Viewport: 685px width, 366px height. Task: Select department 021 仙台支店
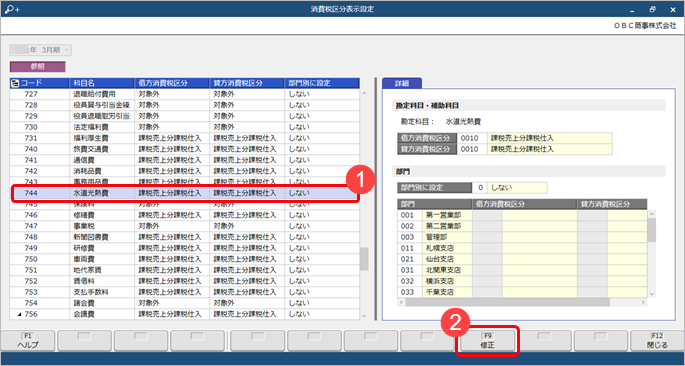point(522,259)
